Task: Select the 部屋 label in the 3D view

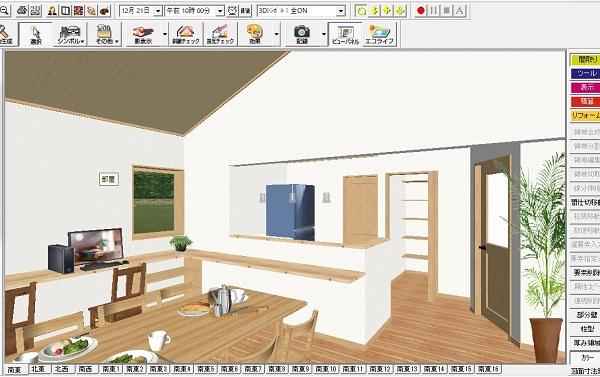Action: click(109, 179)
